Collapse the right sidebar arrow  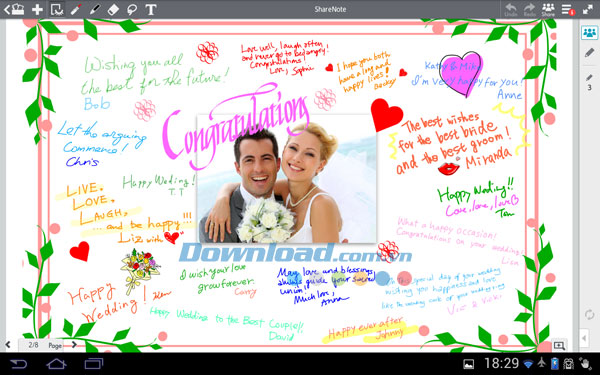tap(584, 338)
